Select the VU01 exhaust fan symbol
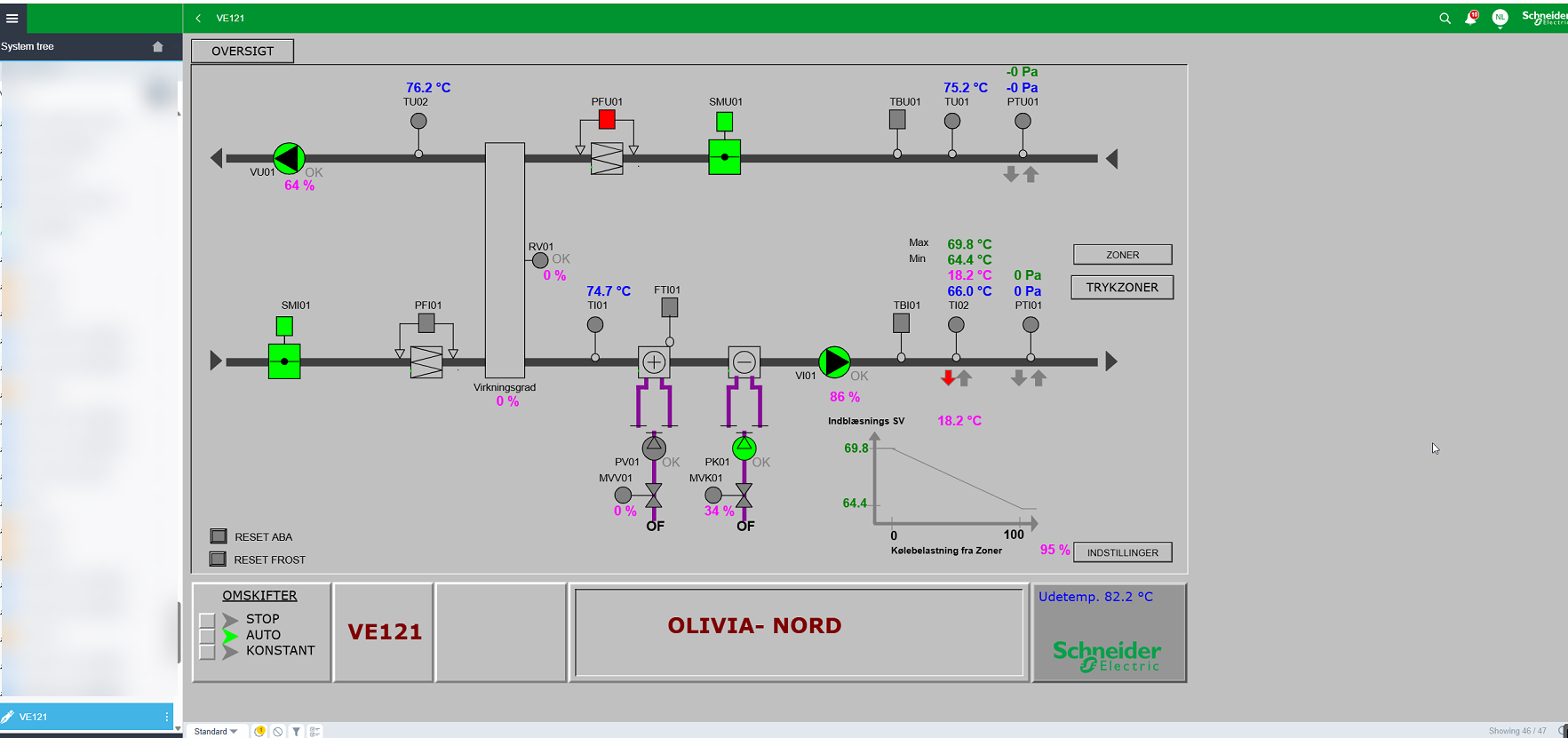Viewport: 1568px width, 738px height. 289,158
